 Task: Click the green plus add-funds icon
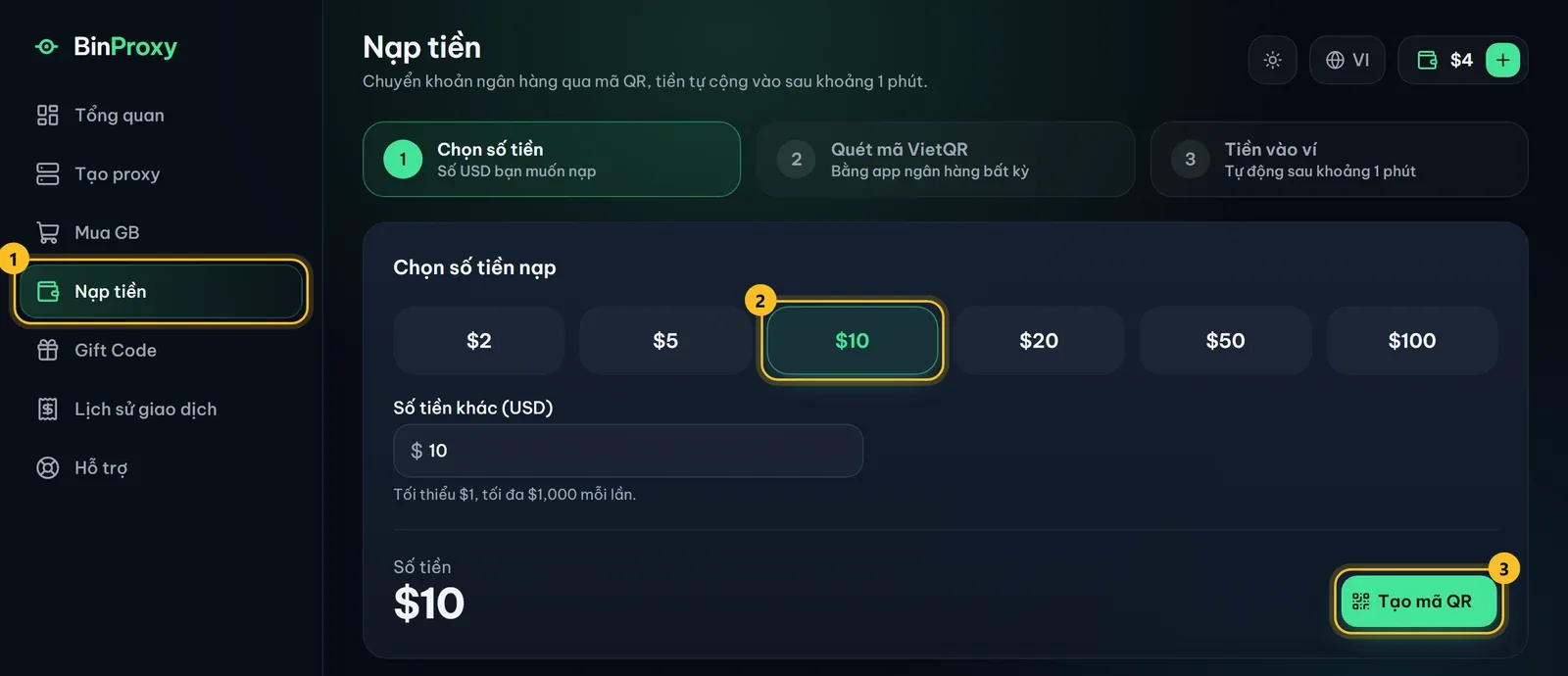(x=1502, y=60)
